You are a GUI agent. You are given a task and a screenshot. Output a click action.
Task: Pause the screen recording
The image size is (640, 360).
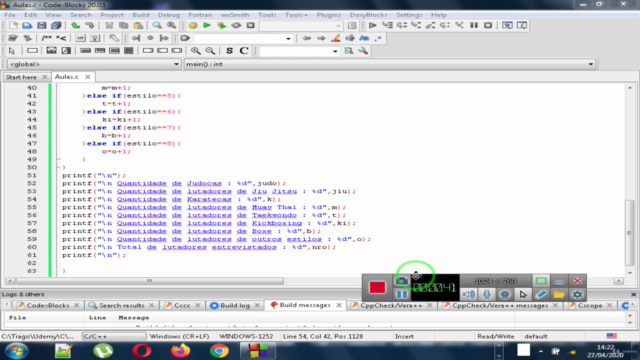402,294
